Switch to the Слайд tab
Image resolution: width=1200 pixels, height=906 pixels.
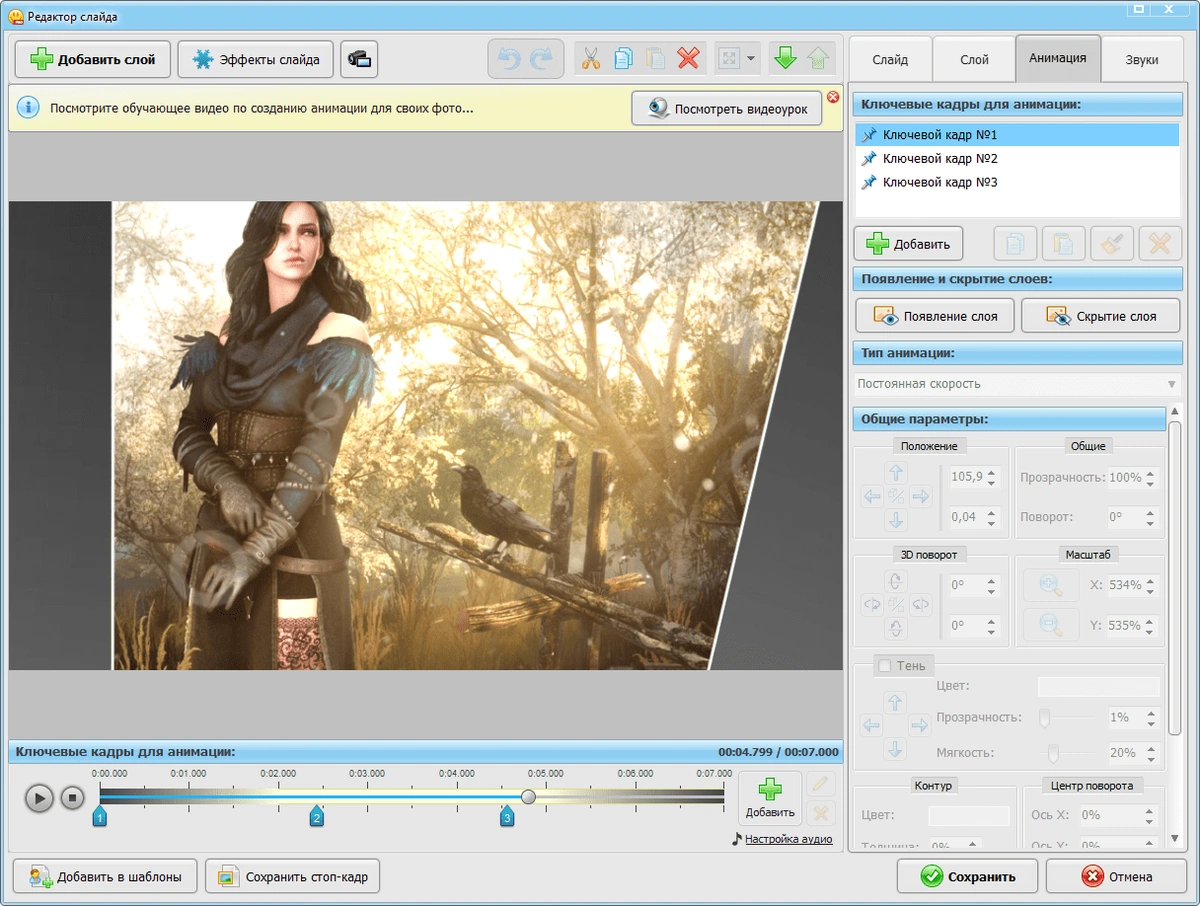tap(890, 59)
